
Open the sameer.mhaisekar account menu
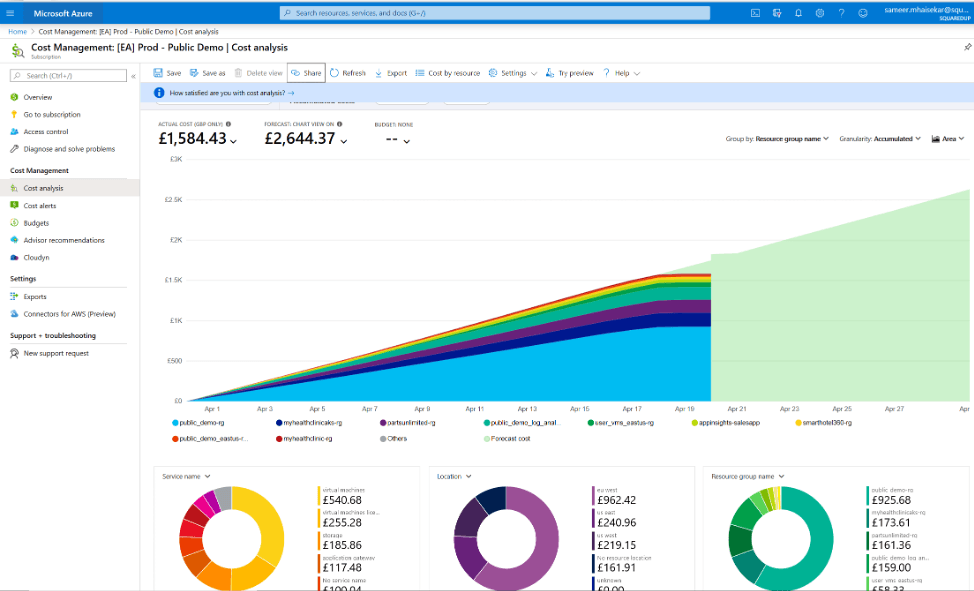click(927, 13)
